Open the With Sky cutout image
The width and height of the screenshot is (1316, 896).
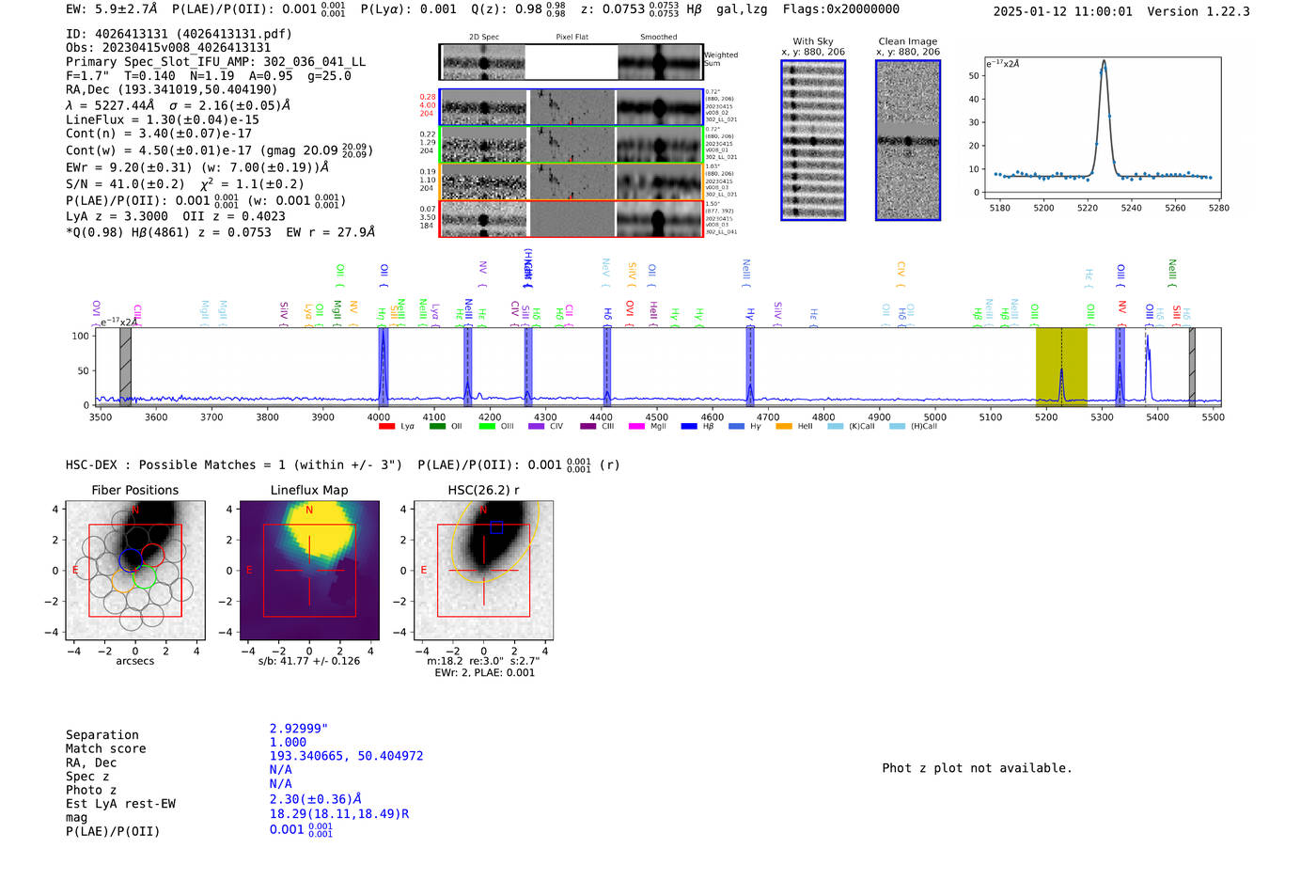813,140
